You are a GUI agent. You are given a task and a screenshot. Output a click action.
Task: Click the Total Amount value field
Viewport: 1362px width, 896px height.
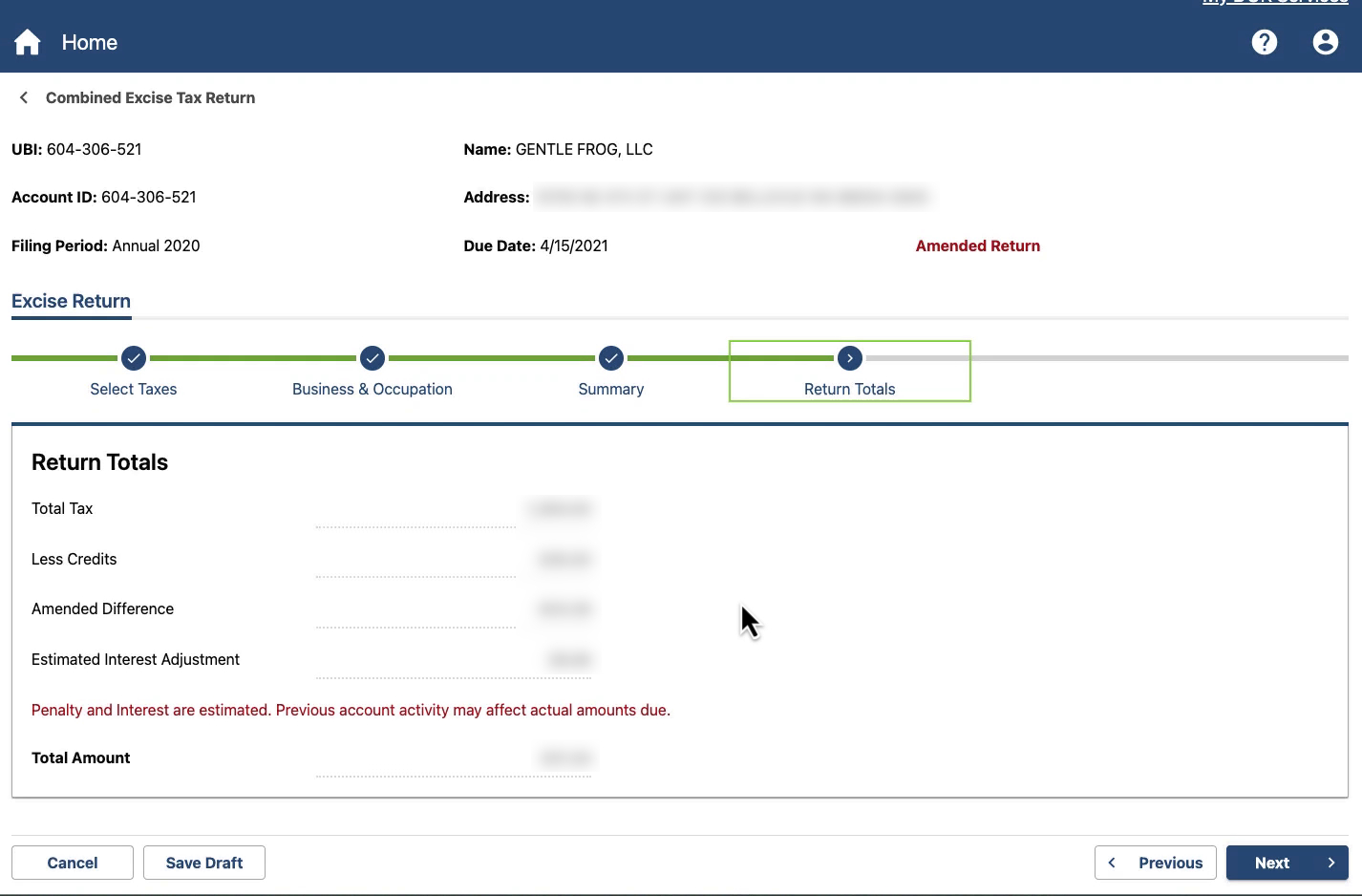tap(454, 759)
